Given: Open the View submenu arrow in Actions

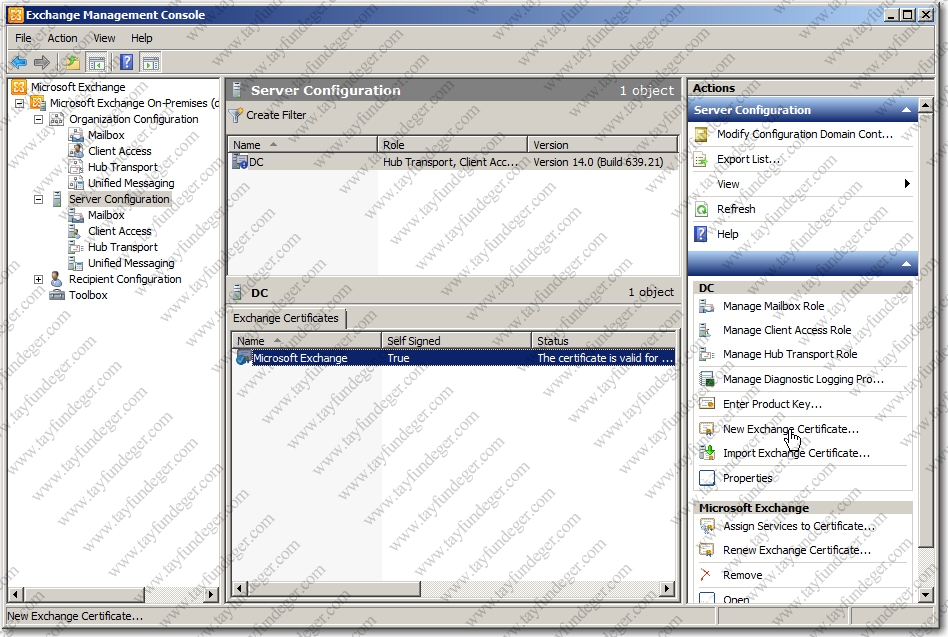Looking at the screenshot, I should (907, 184).
